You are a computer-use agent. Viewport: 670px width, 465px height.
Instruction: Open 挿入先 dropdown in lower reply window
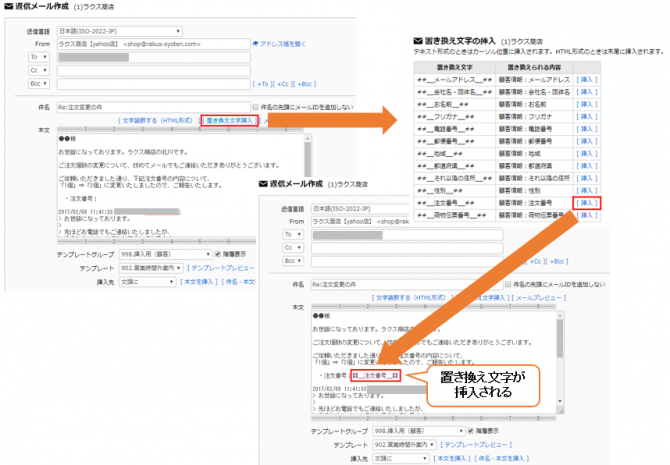pyautogui.click(x=400, y=459)
